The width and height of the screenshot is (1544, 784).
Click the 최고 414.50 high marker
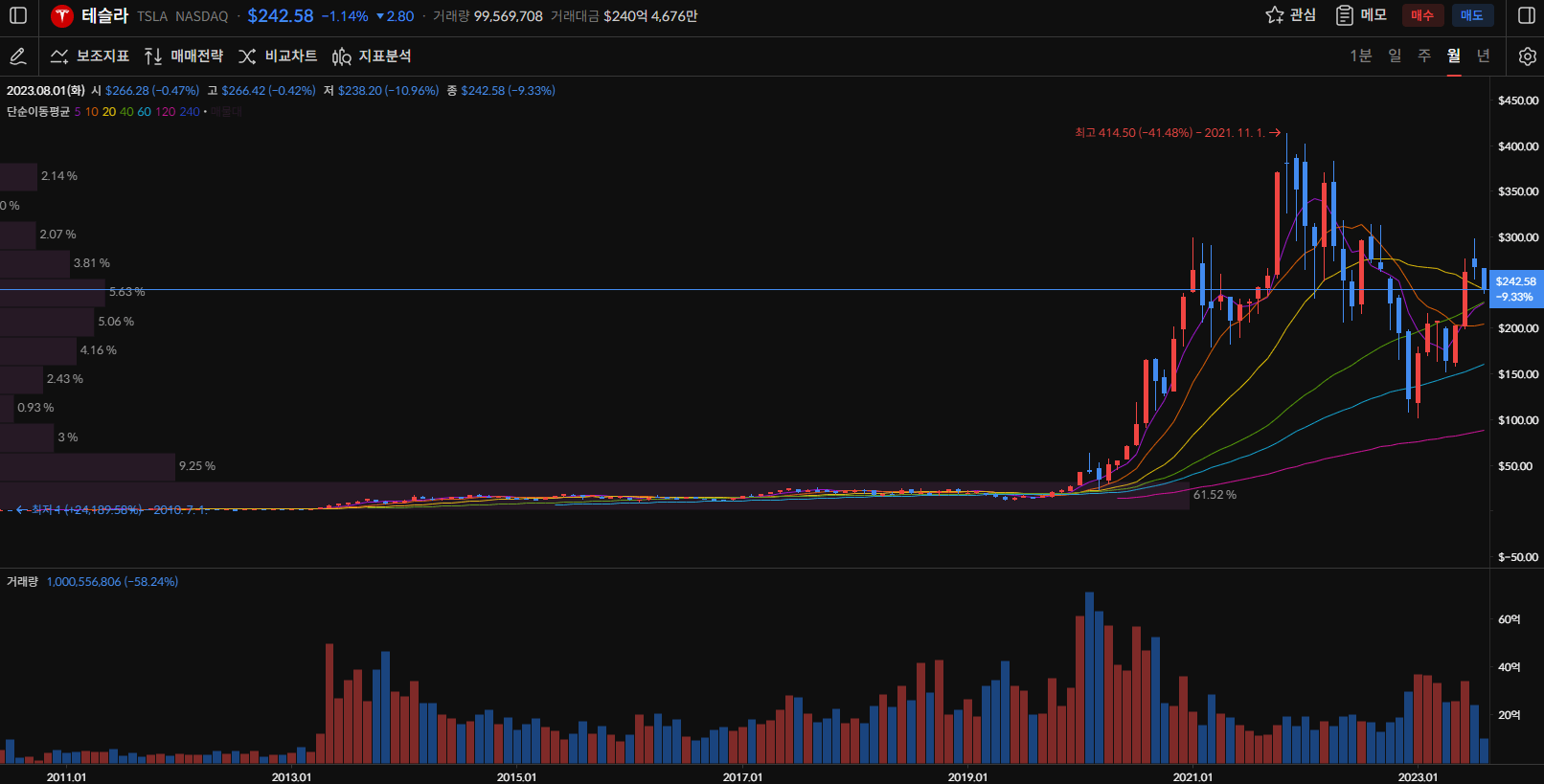[1177, 133]
